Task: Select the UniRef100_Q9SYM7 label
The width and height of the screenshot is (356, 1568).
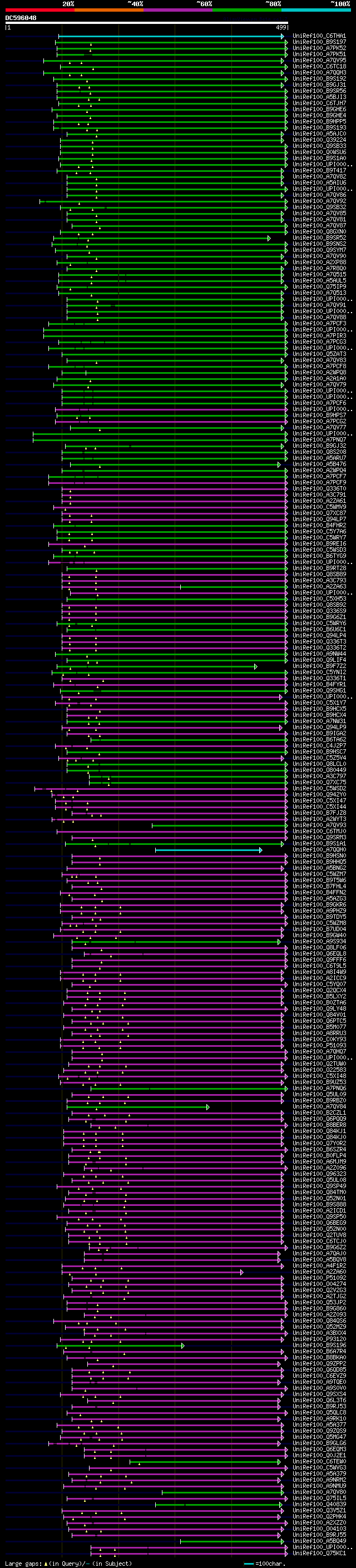Action: point(319,250)
